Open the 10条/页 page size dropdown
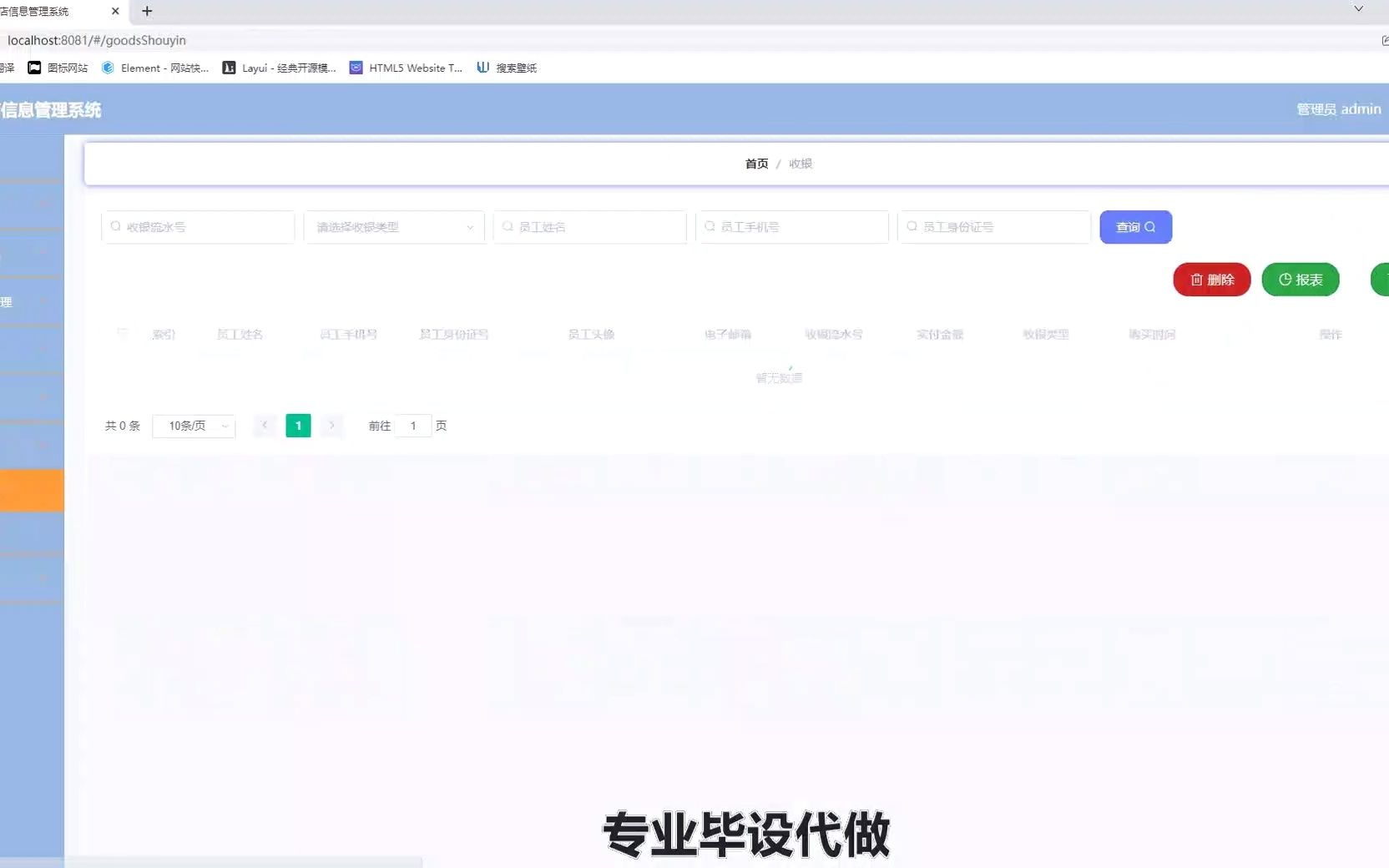Viewport: 1389px width, 868px height. click(x=194, y=426)
